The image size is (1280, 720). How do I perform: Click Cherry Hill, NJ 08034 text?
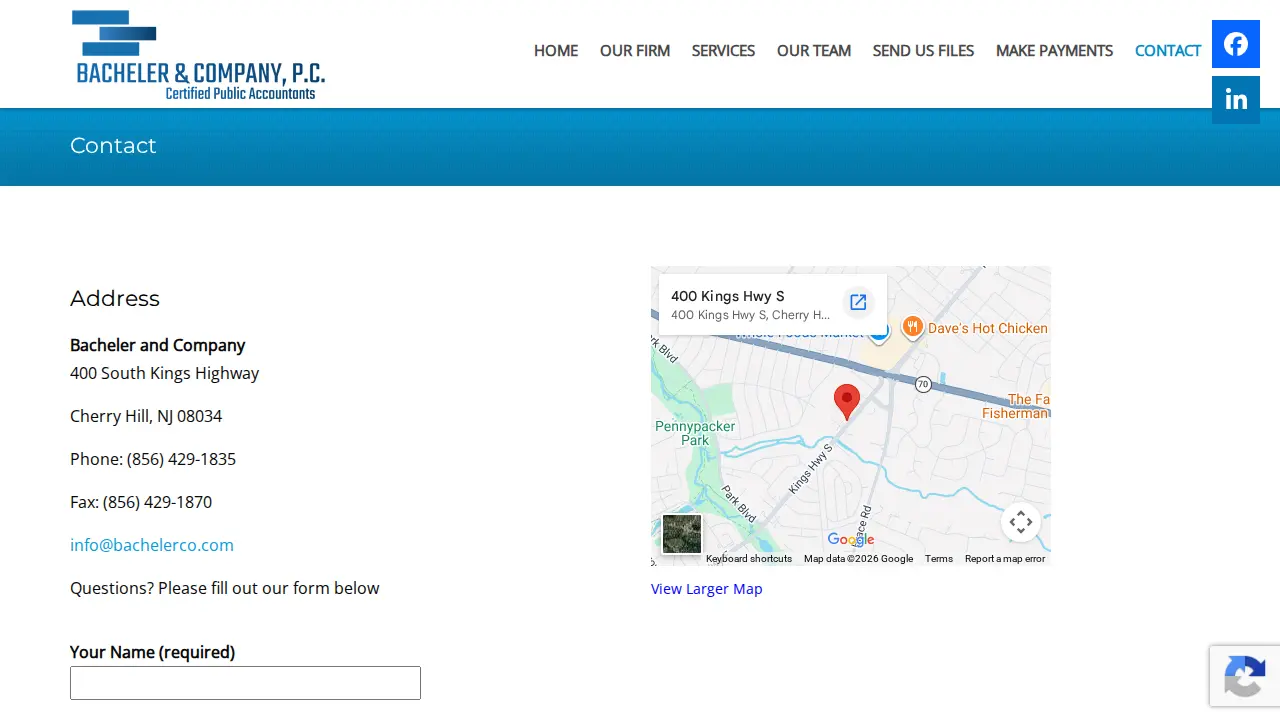click(x=146, y=416)
